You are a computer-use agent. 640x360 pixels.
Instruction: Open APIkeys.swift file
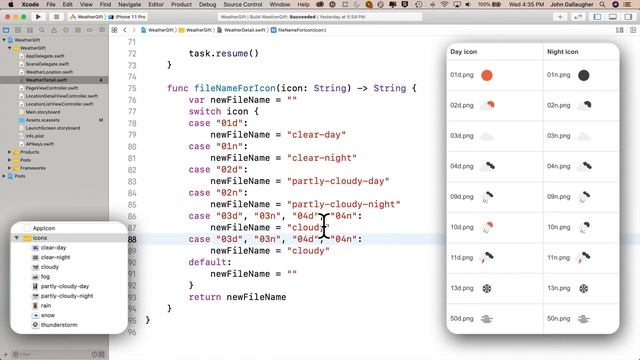click(40, 144)
